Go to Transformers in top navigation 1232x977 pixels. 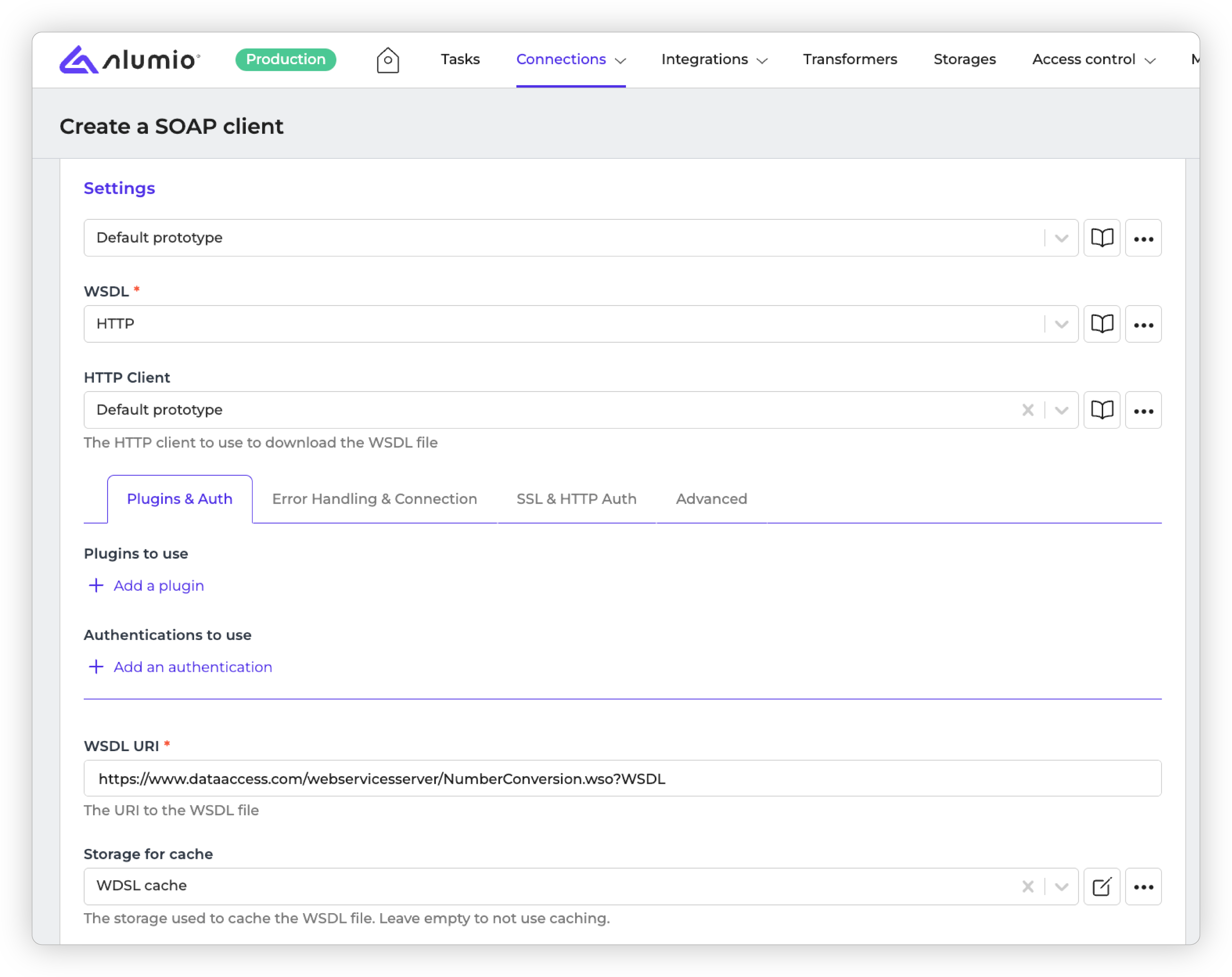tap(850, 59)
